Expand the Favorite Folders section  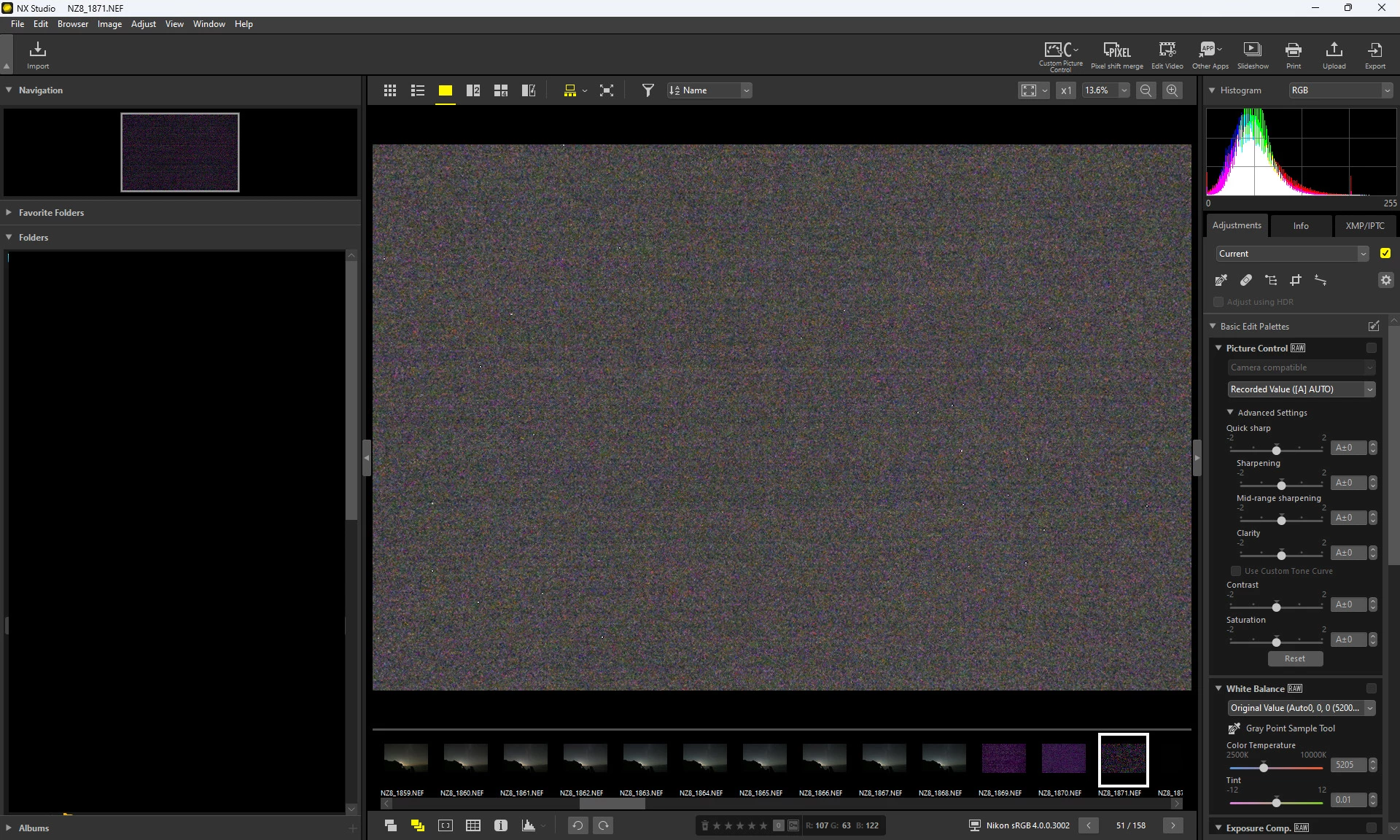51,213
